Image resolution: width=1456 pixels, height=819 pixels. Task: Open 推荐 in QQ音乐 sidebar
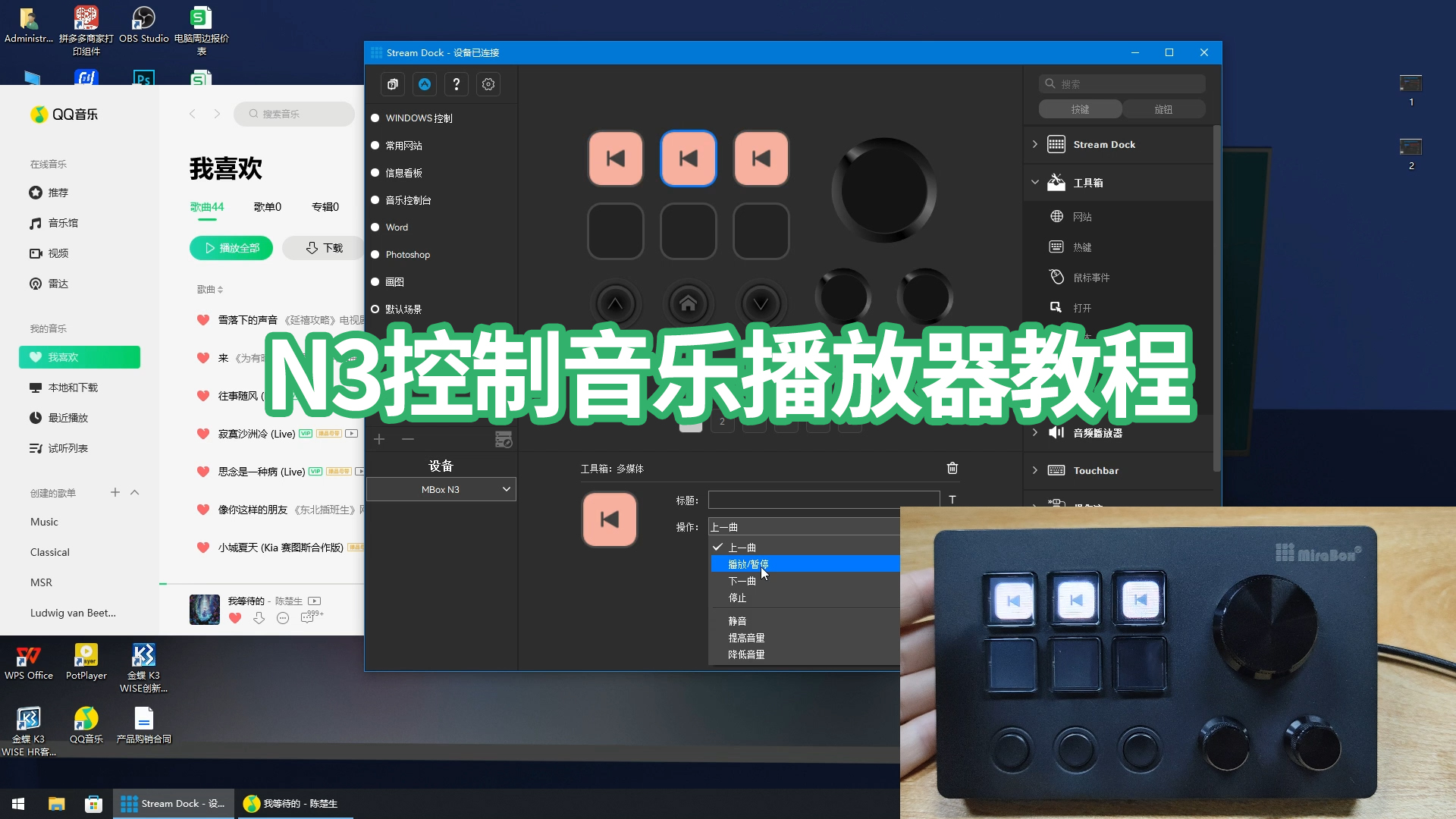point(49,193)
